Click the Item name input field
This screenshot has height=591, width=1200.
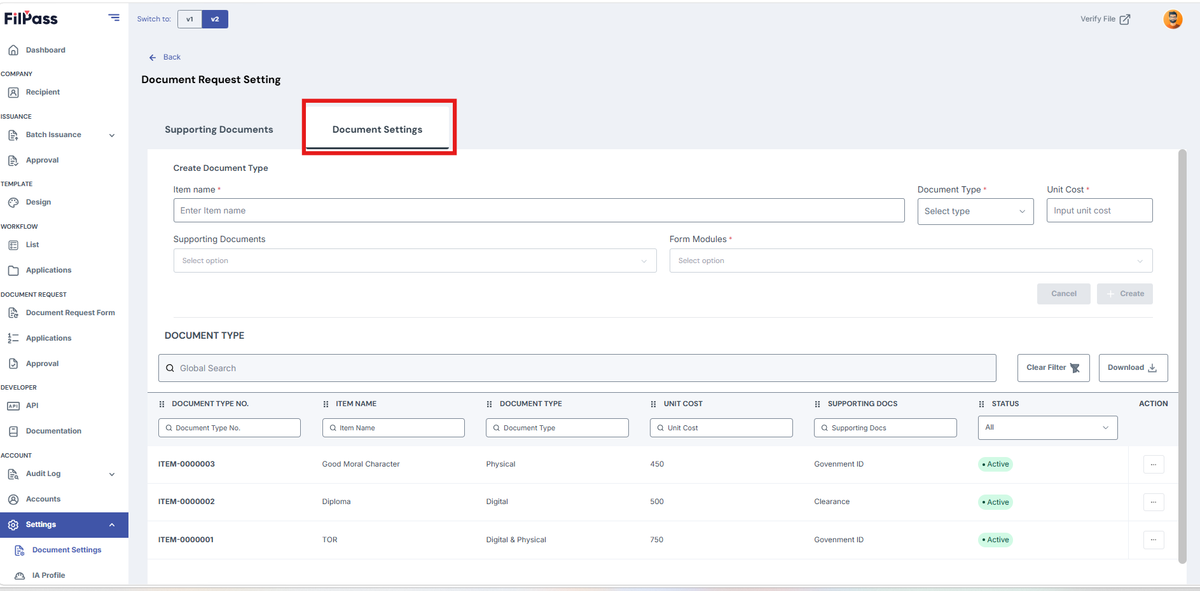539,210
